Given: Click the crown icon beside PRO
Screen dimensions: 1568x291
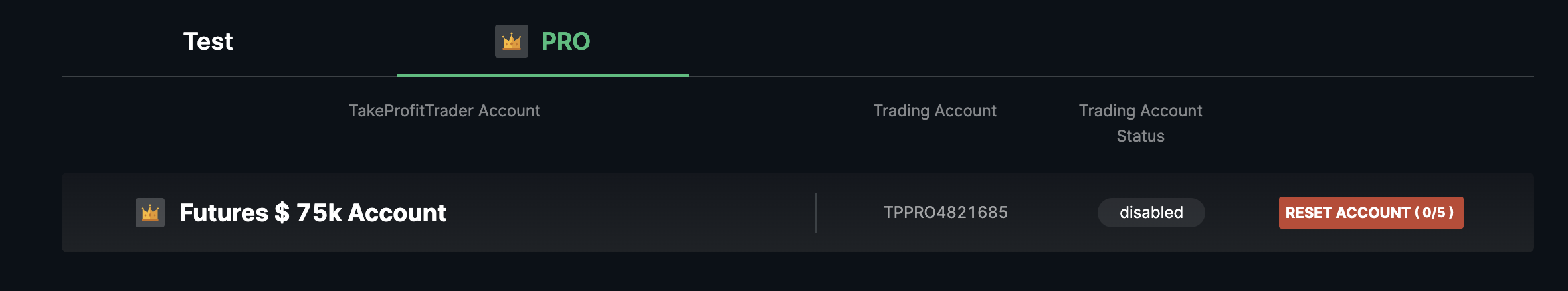Looking at the screenshot, I should pyautogui.click(x=512, y=41).
